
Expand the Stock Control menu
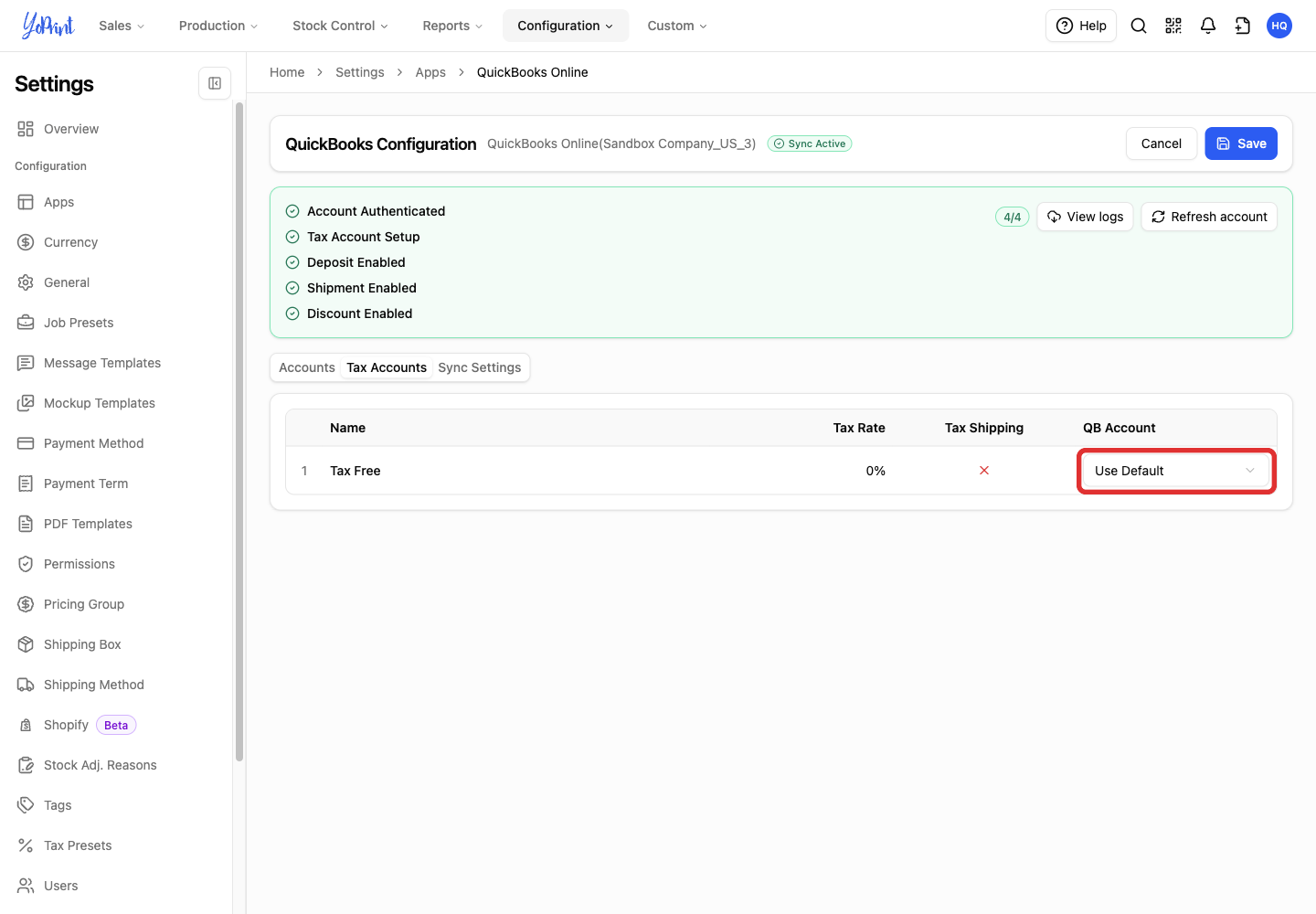coord(340,26)
